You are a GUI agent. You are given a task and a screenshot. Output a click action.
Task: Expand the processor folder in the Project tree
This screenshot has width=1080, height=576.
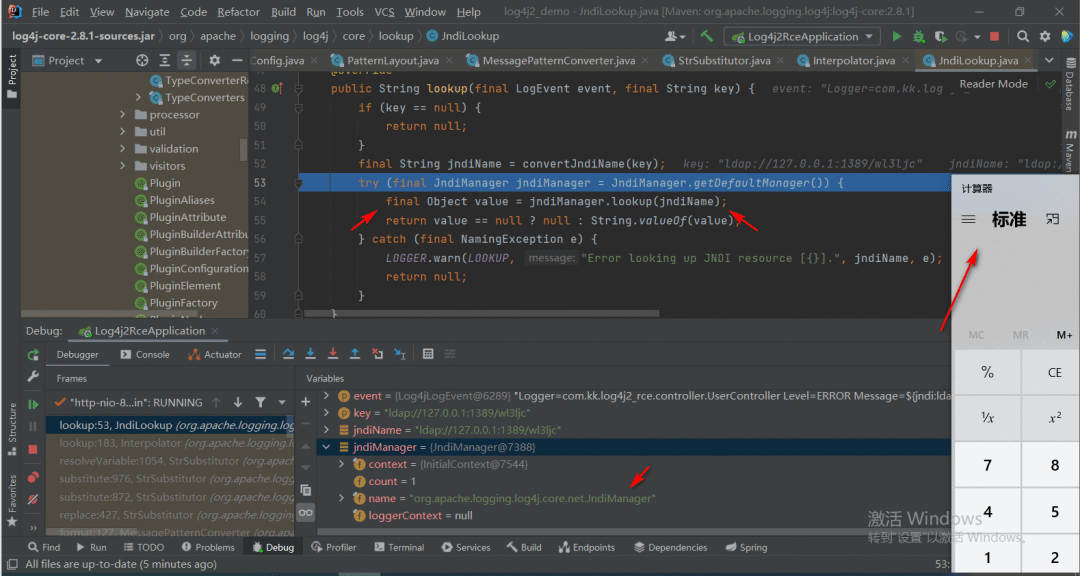pyautogui.click(x=123, y=114)
